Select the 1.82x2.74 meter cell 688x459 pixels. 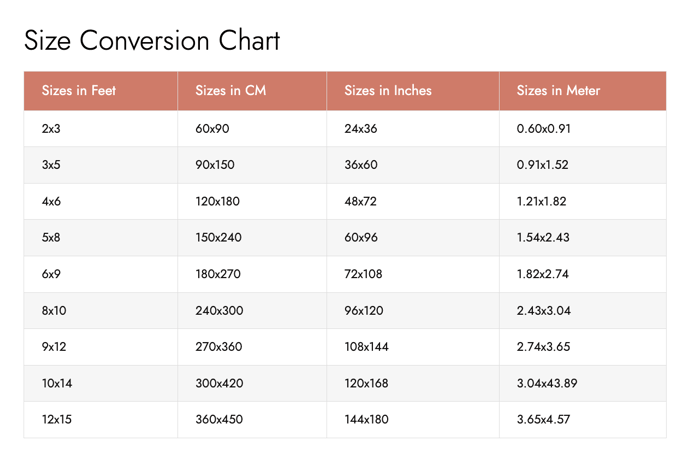[x=542, y=274]
